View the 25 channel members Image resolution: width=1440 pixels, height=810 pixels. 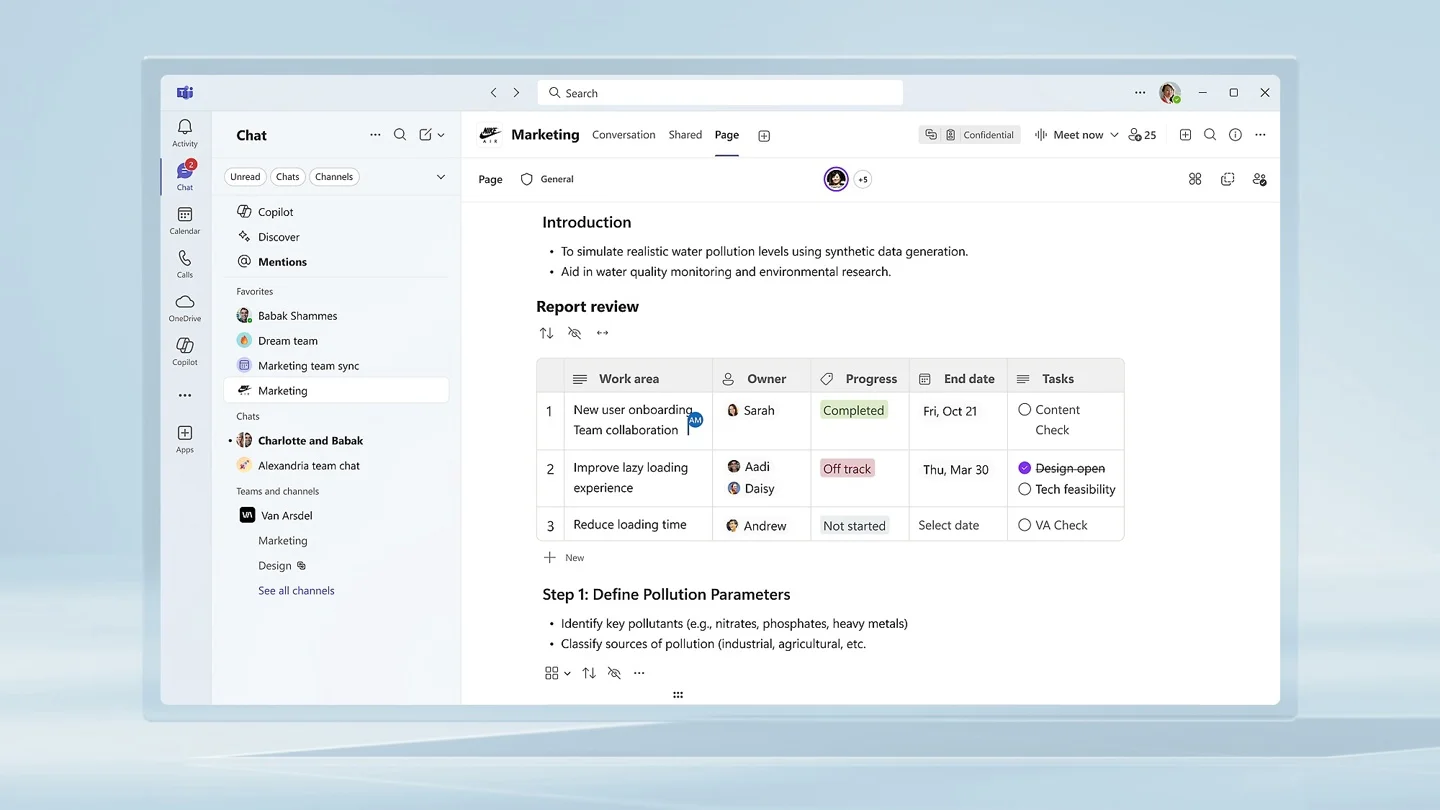pyautogui.click(x=1142, y=135)
